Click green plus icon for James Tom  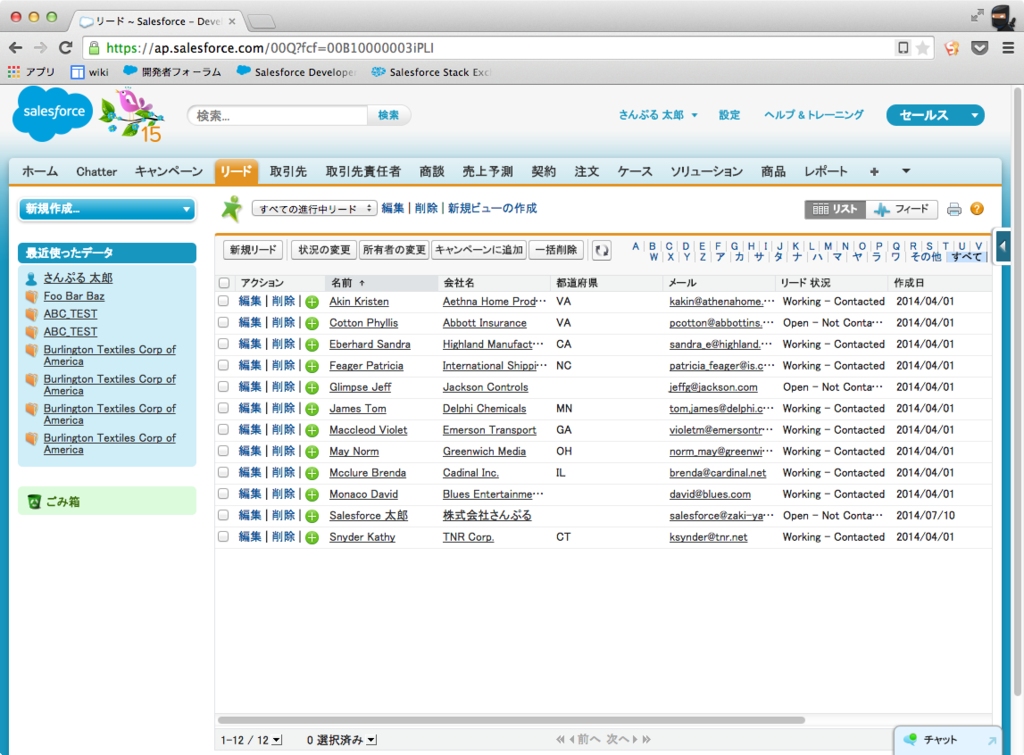pyautogui.click(x=312, y=410)
